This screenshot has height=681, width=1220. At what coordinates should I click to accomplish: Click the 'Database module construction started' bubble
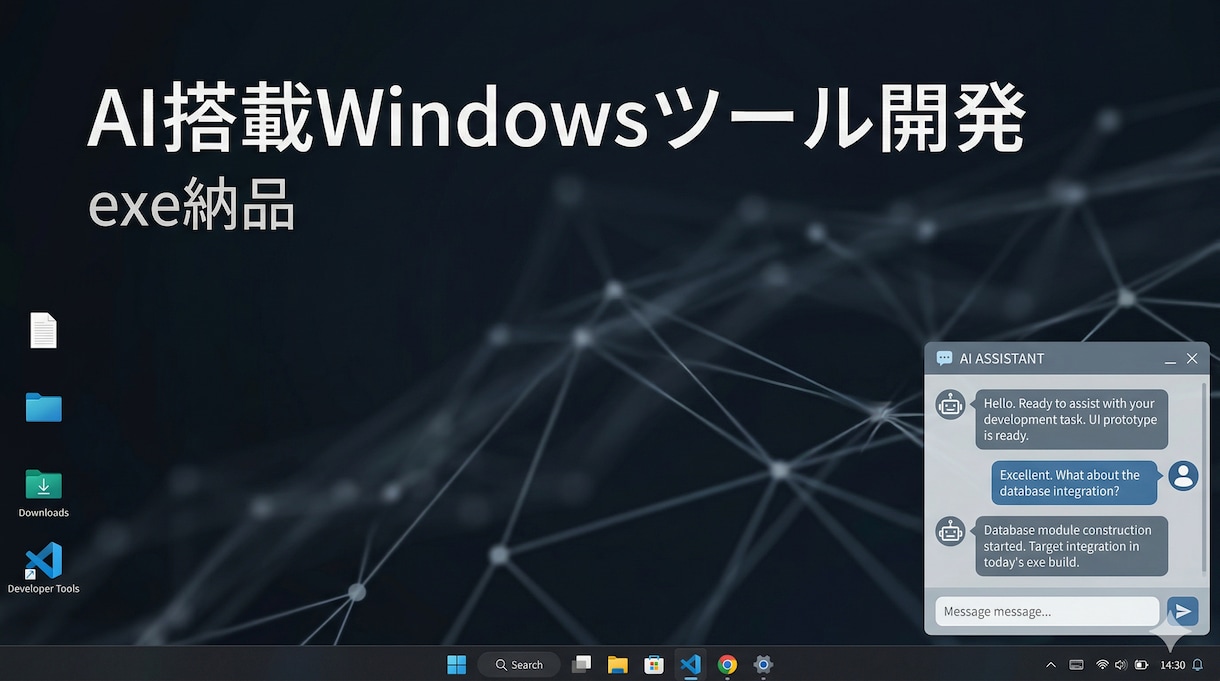[x=1072, y=546]
